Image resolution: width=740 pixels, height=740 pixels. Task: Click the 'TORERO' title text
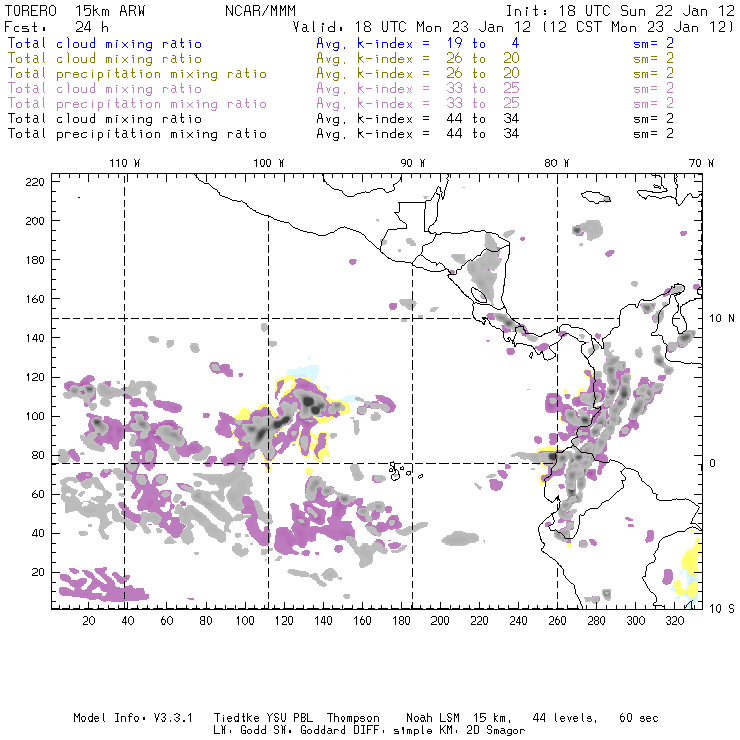(x=31, y=11)
